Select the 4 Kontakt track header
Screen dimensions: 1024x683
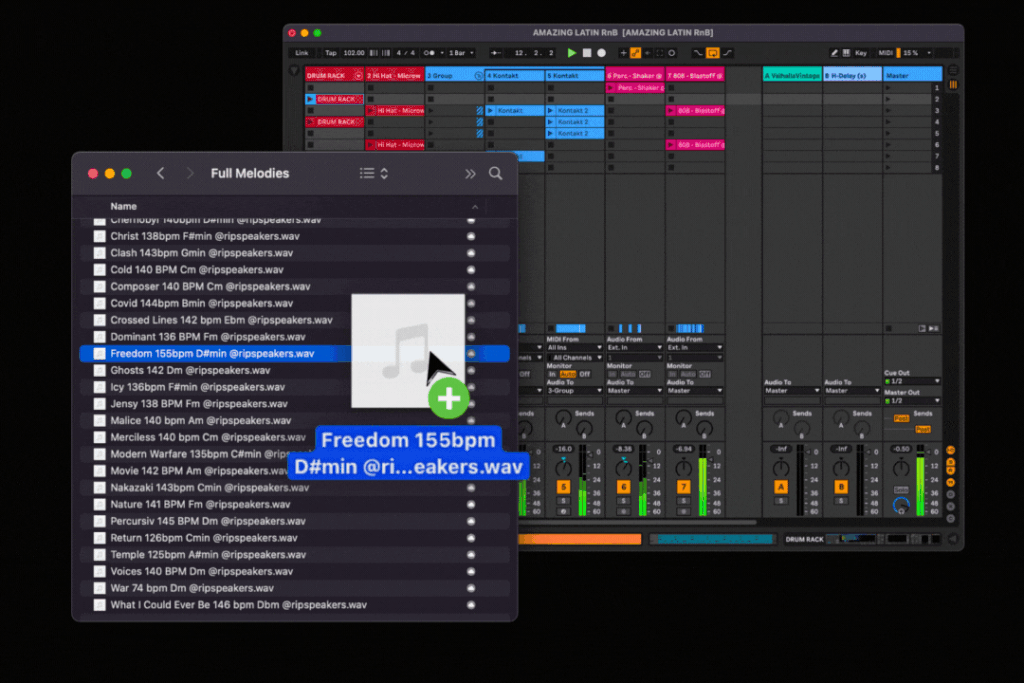[x=515, y=76]
